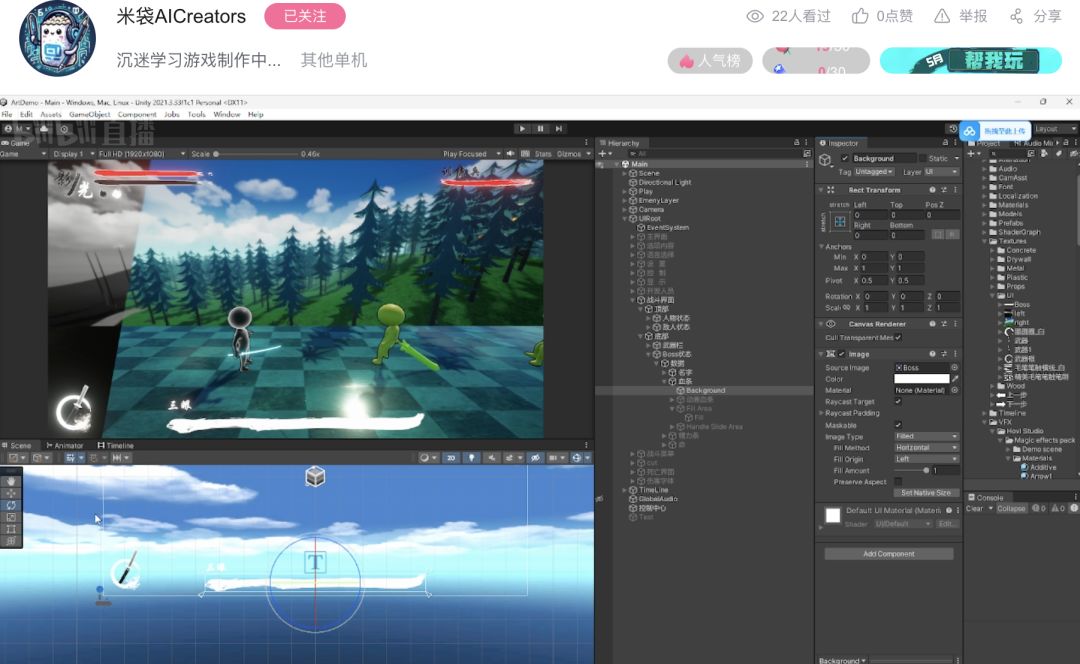Open the Image Type dropdown
The height and width of the screenshot is (664, 1080).
click(x=926, y=437)
